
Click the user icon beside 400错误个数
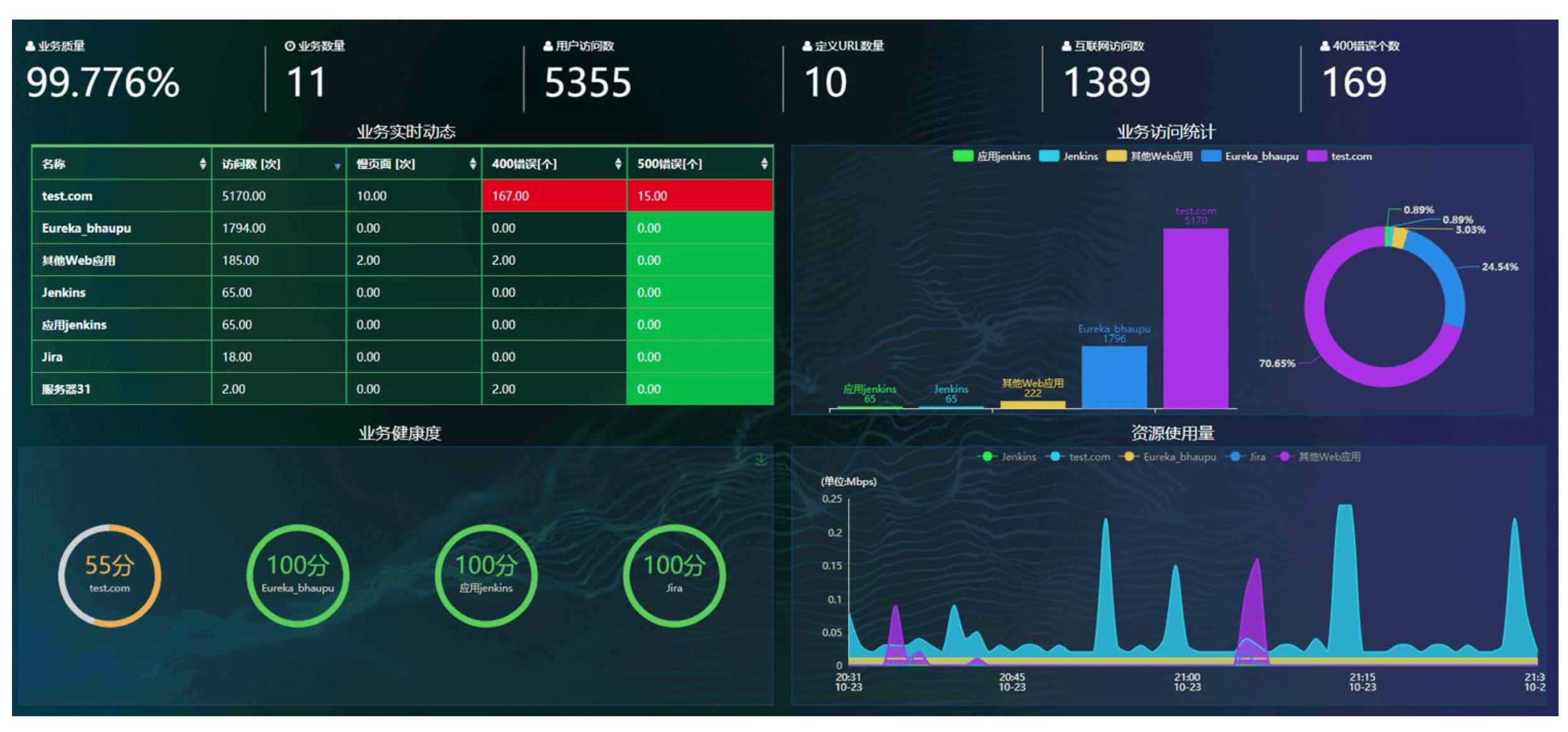click(1325, 46)
